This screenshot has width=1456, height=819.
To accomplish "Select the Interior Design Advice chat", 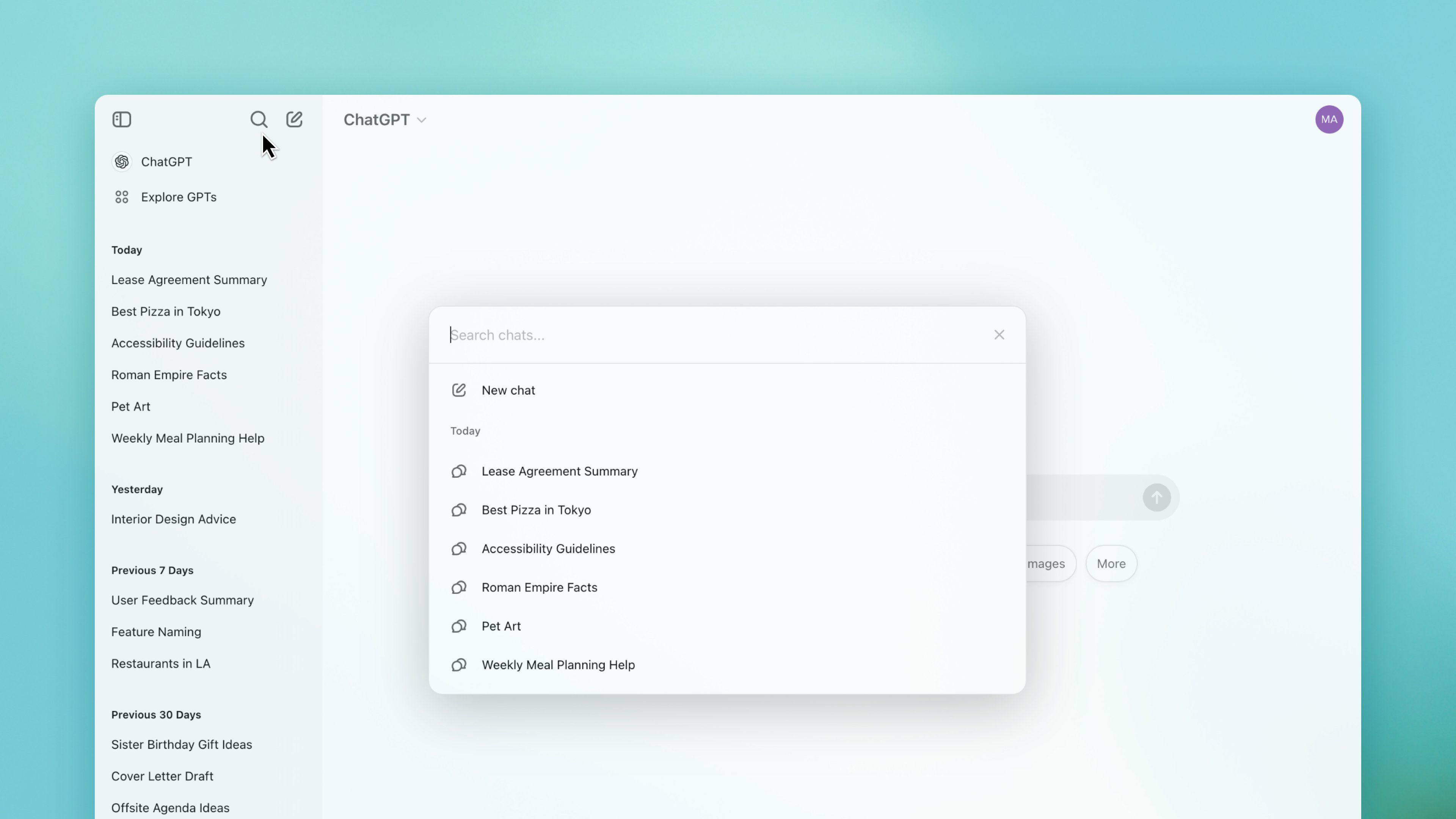I will click(173, 518).
